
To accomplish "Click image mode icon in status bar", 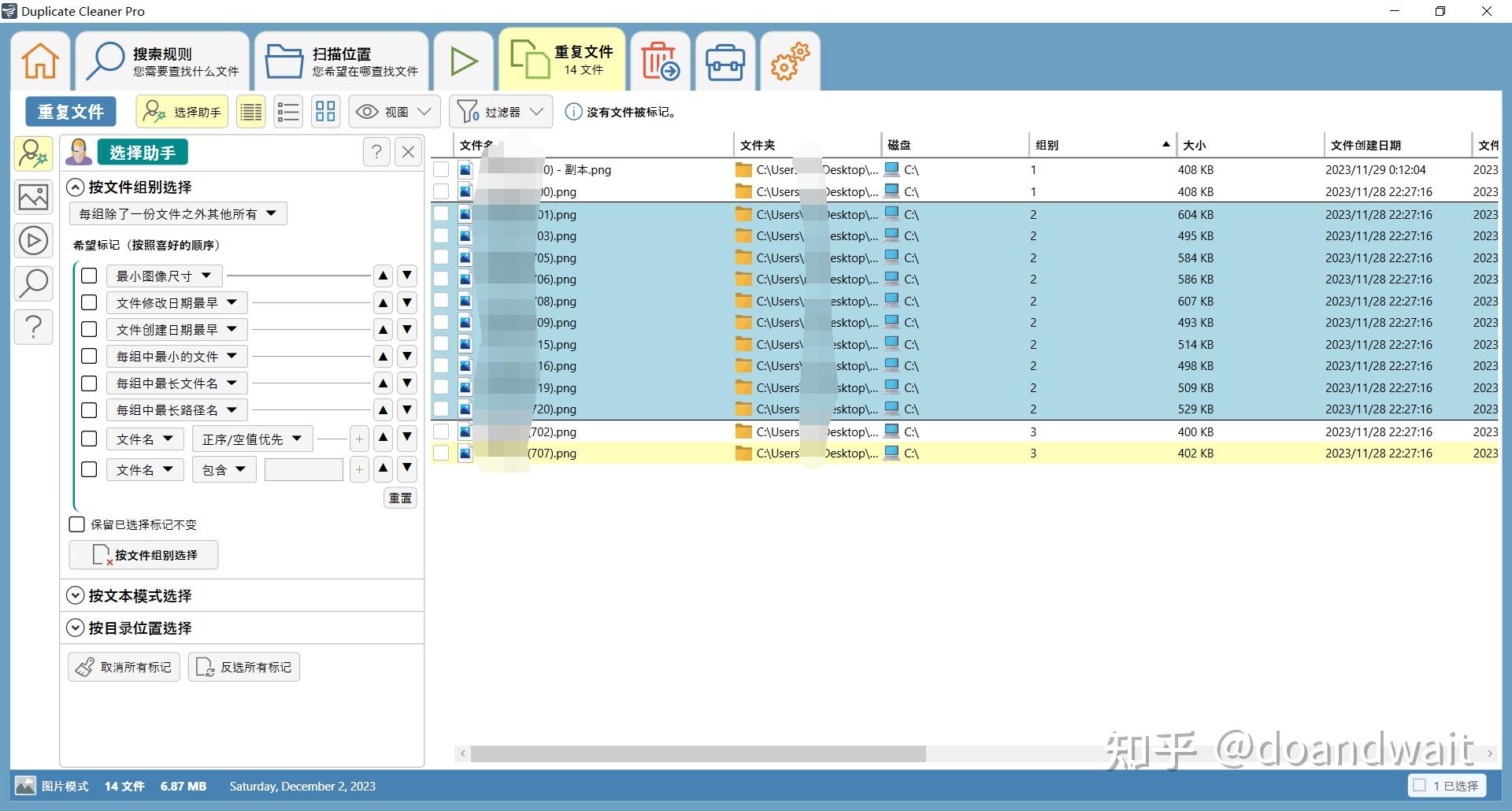I will coord(26,786).
